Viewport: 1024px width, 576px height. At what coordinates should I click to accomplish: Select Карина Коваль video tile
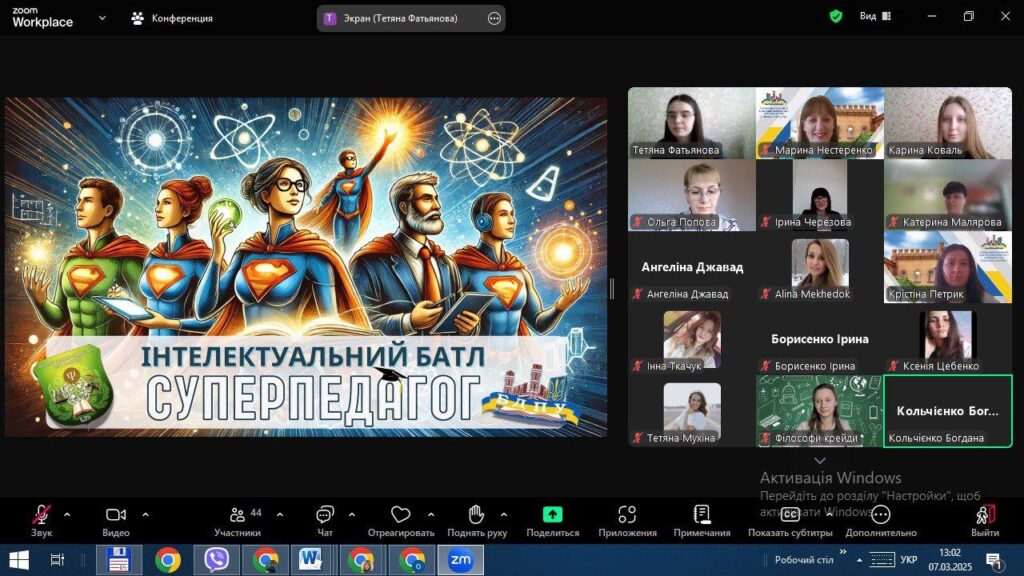[x=948, y=123]
